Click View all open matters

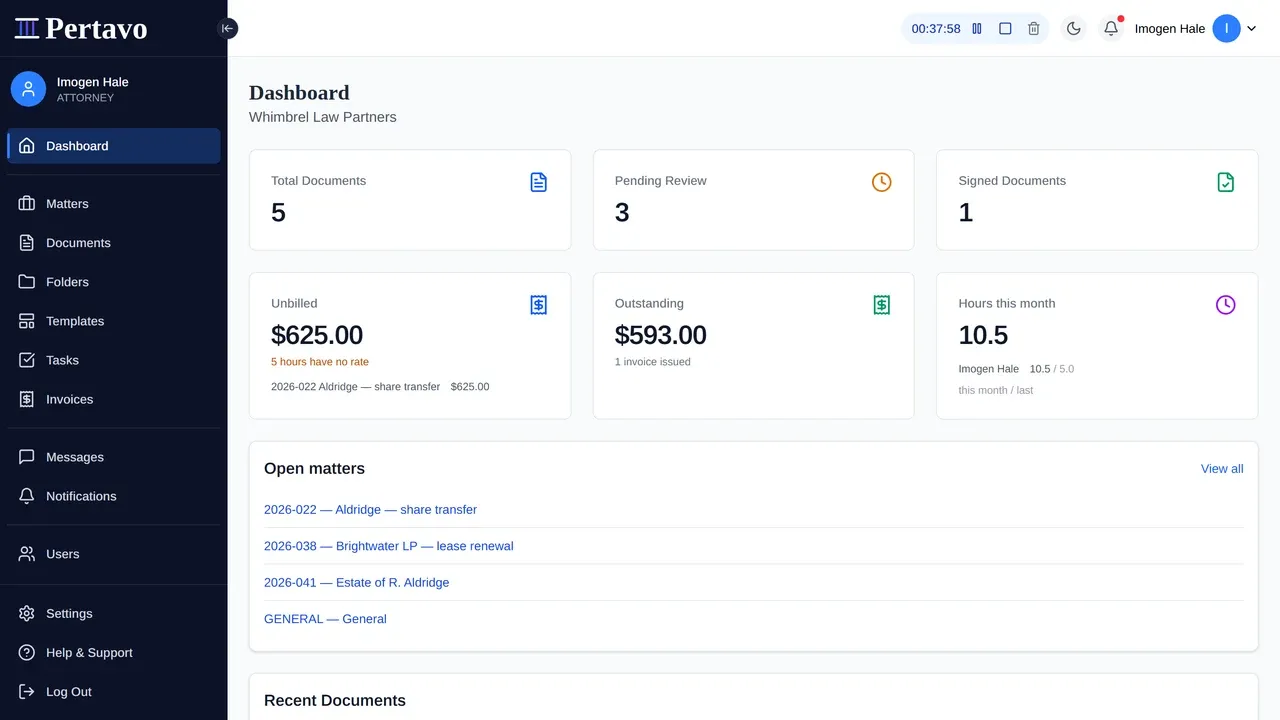pyautogui.click(x=1222, y=469)
